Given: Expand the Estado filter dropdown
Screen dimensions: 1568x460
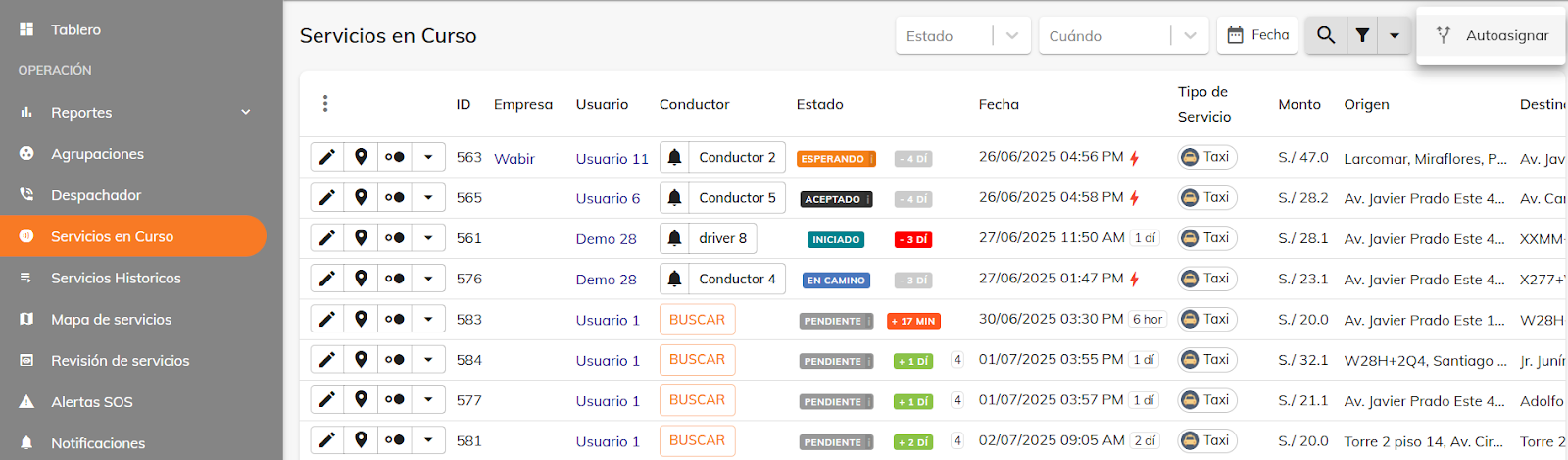Looking at the screenshot, I should click(1012, 35).
